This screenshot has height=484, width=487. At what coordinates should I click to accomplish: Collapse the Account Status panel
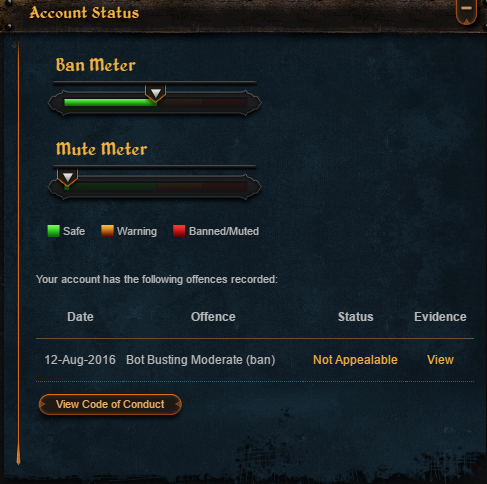point(466,11)
